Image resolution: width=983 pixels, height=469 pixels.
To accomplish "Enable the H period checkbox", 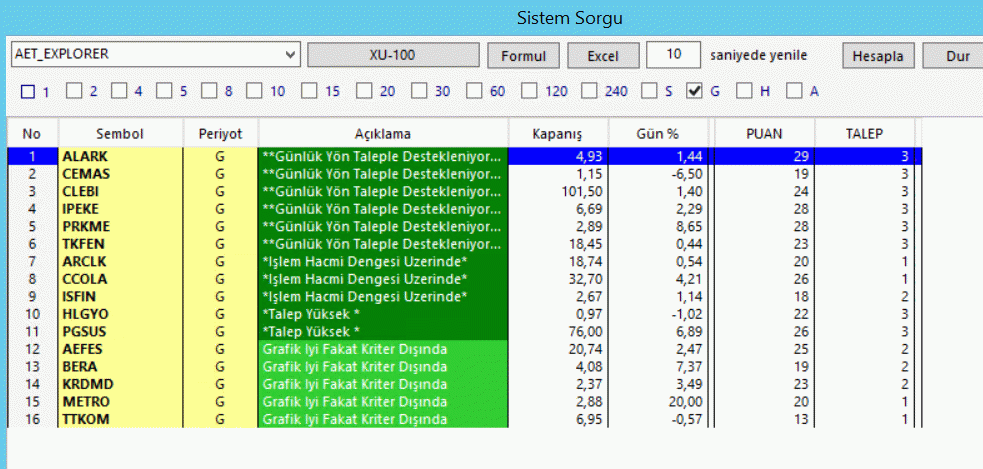I will coord(744,92).
